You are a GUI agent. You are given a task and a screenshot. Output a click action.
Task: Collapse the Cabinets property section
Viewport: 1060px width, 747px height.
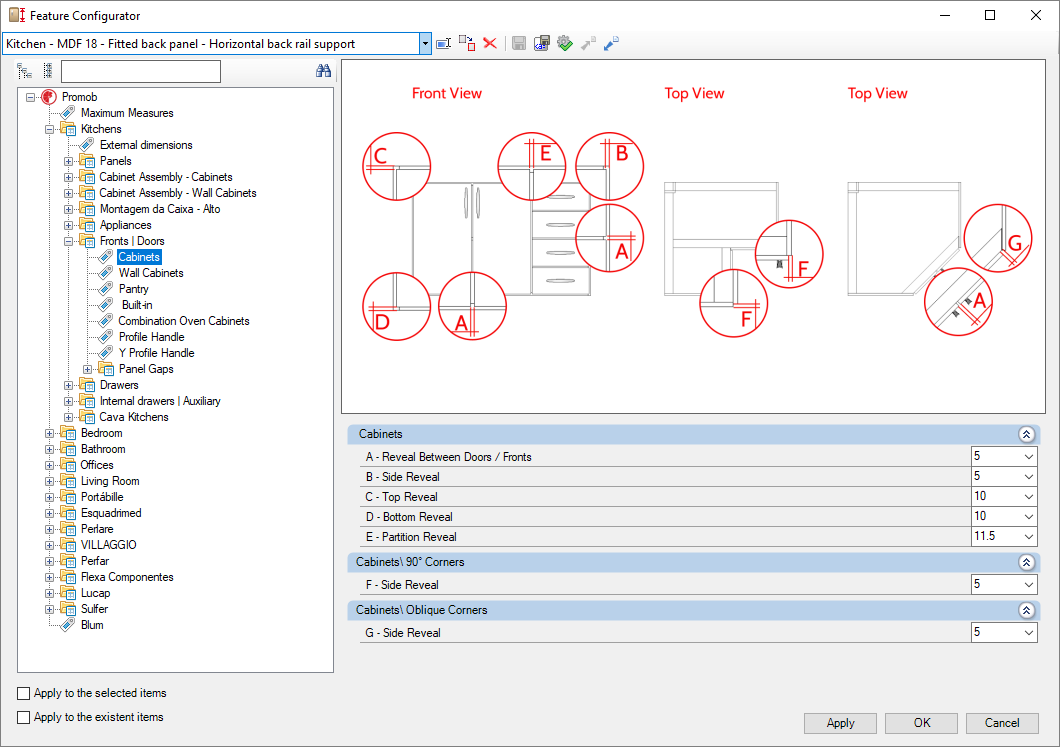point(1026,434)
